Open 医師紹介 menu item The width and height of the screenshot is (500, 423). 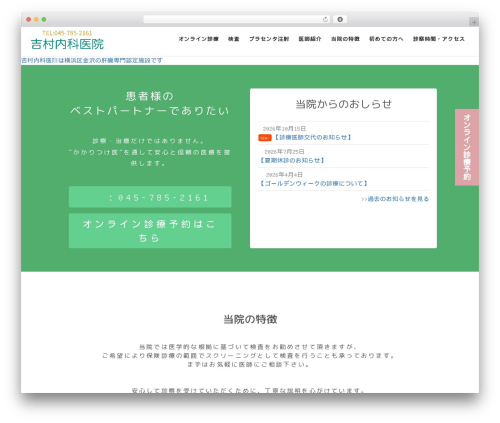click(310, 39)
